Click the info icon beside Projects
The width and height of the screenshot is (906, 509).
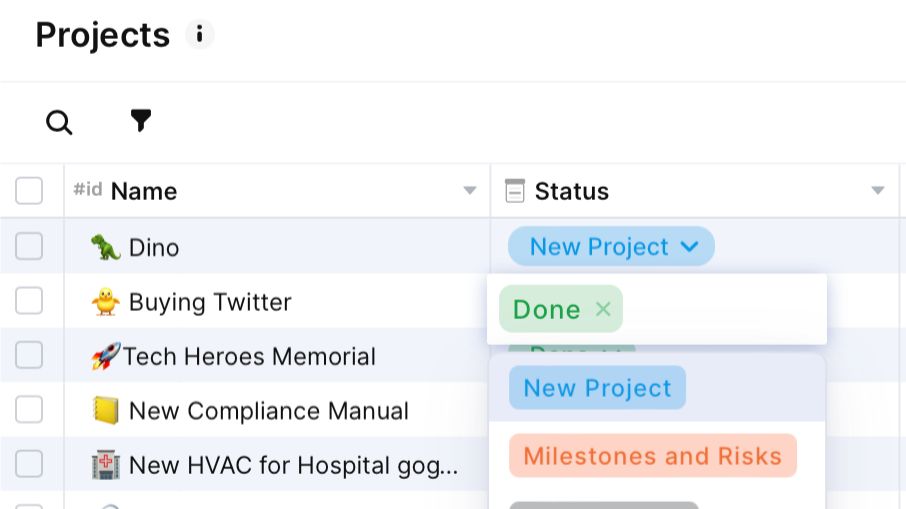tap(199, 35)
